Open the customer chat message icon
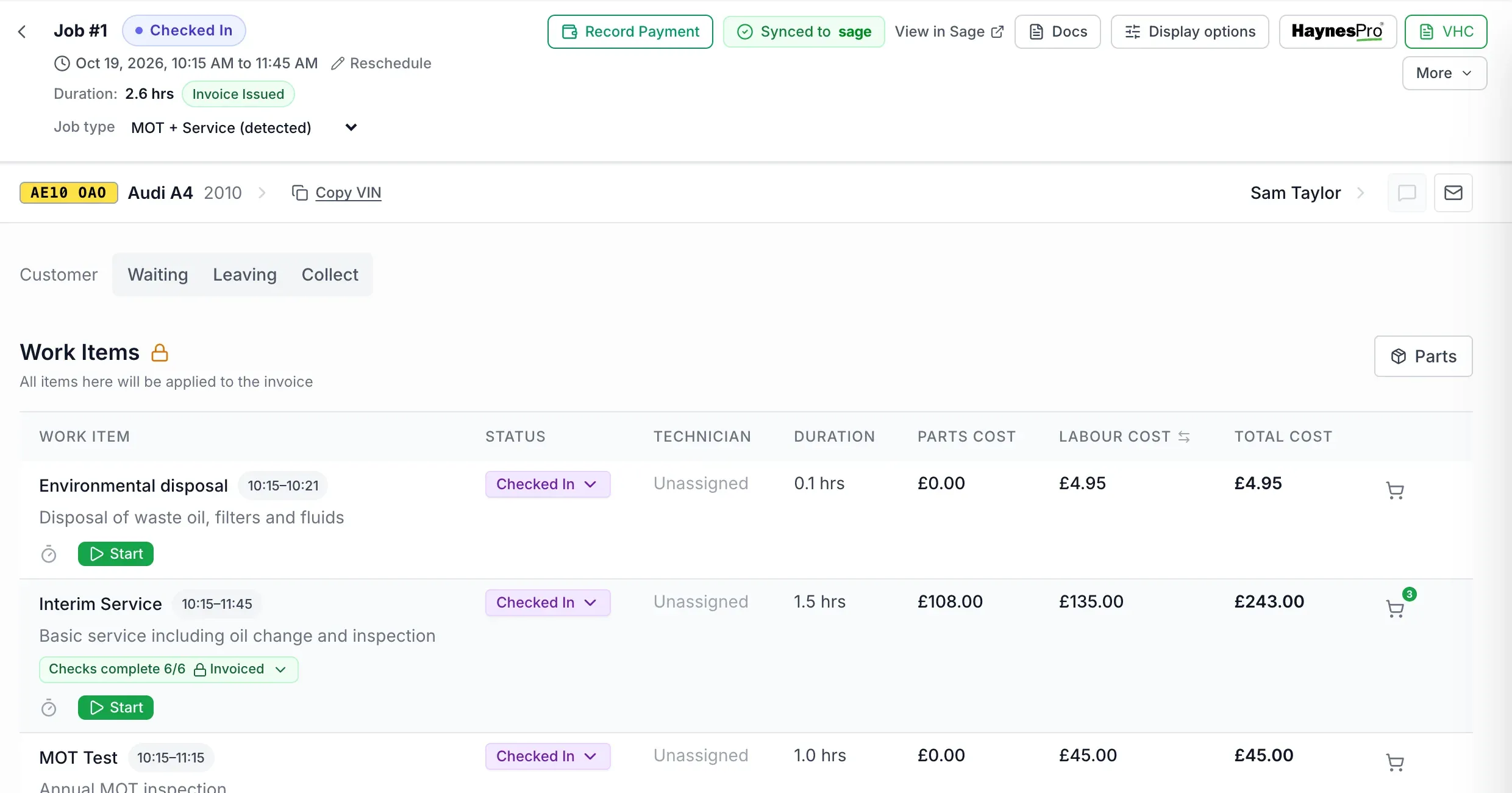 coord(1407,193)
